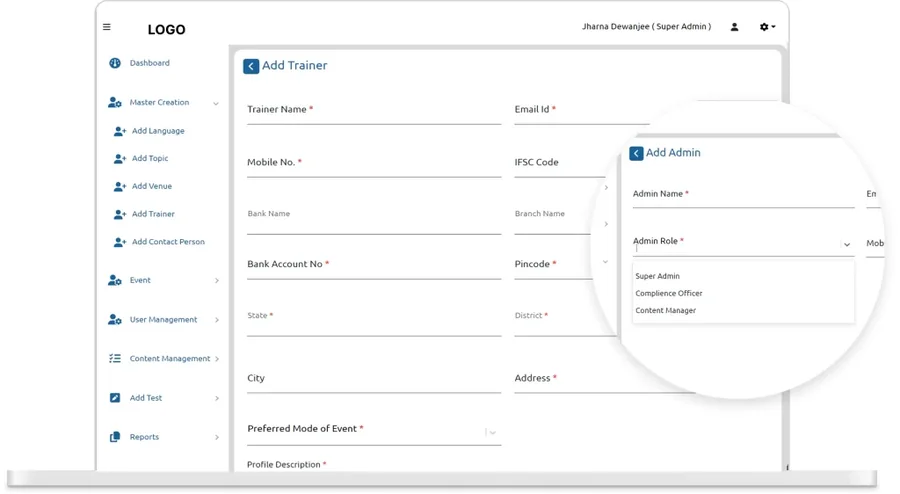The height and width of the screenshot is (494, 900).
Task: Click the Add Venue person icon
Action: click(119, 186)
